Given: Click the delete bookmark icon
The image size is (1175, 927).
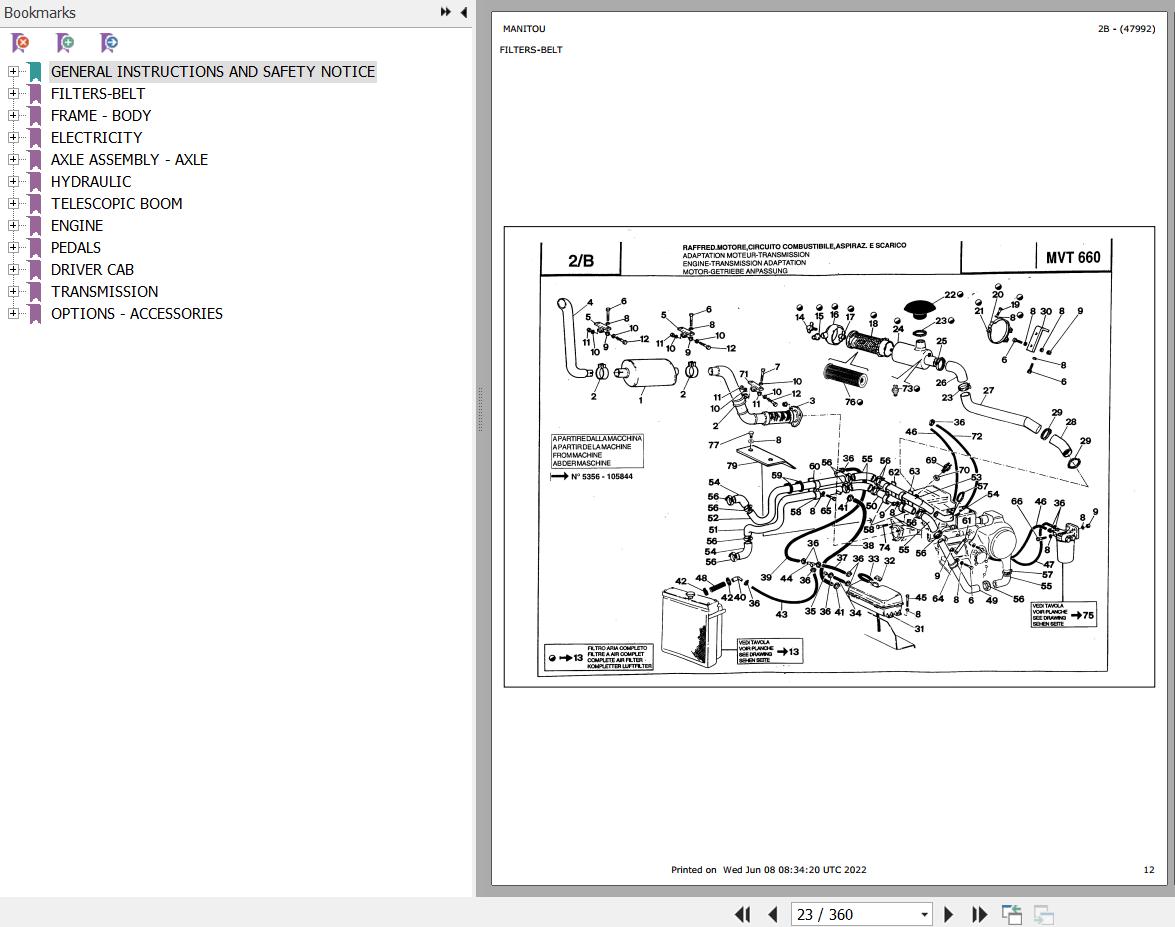Looking at the screenshot, I should [20, 43].
